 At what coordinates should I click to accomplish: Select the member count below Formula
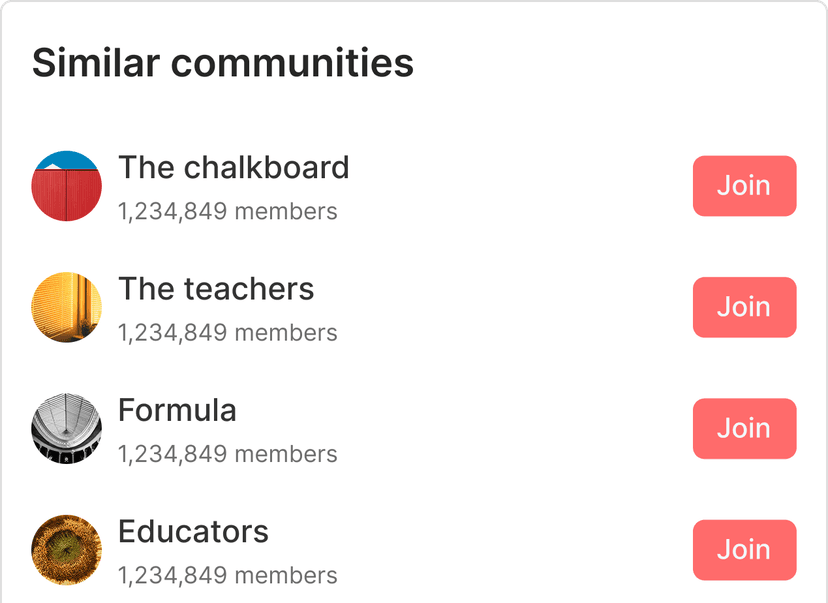(x=227, y=455)
